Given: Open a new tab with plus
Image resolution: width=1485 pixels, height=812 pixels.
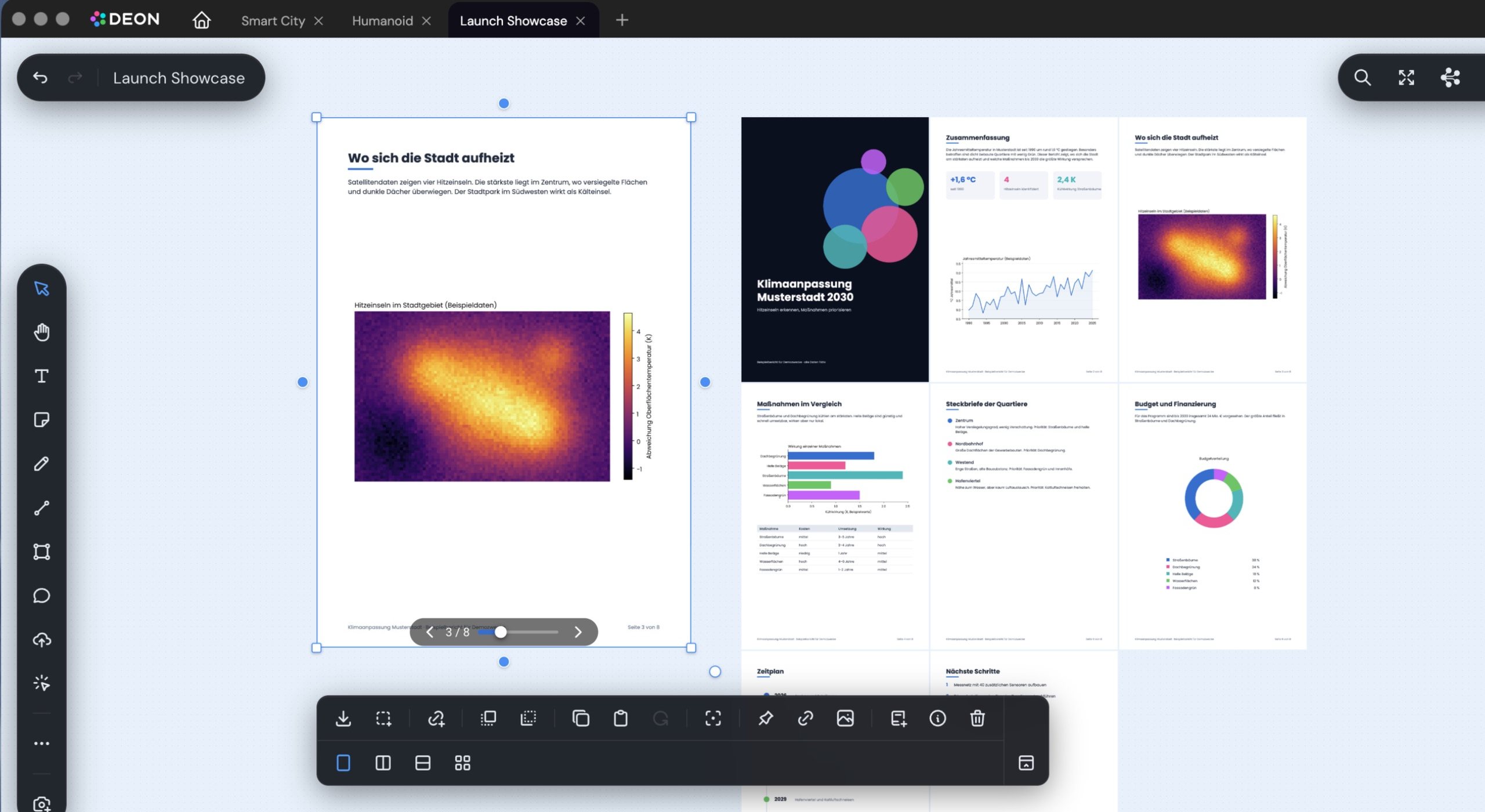Looking at the screenshot, I should [622, 20].
